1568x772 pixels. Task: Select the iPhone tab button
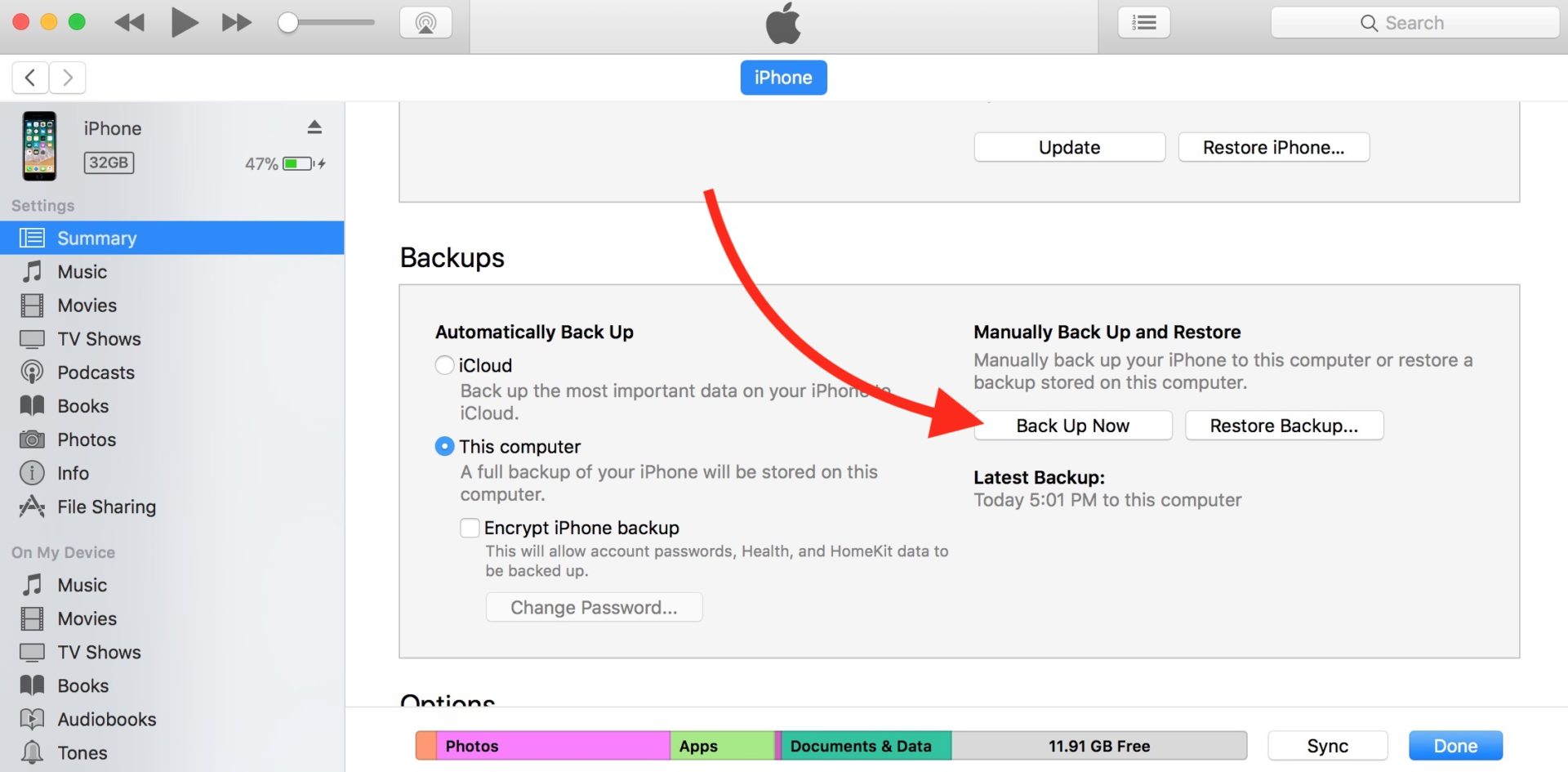coord(783,78)
